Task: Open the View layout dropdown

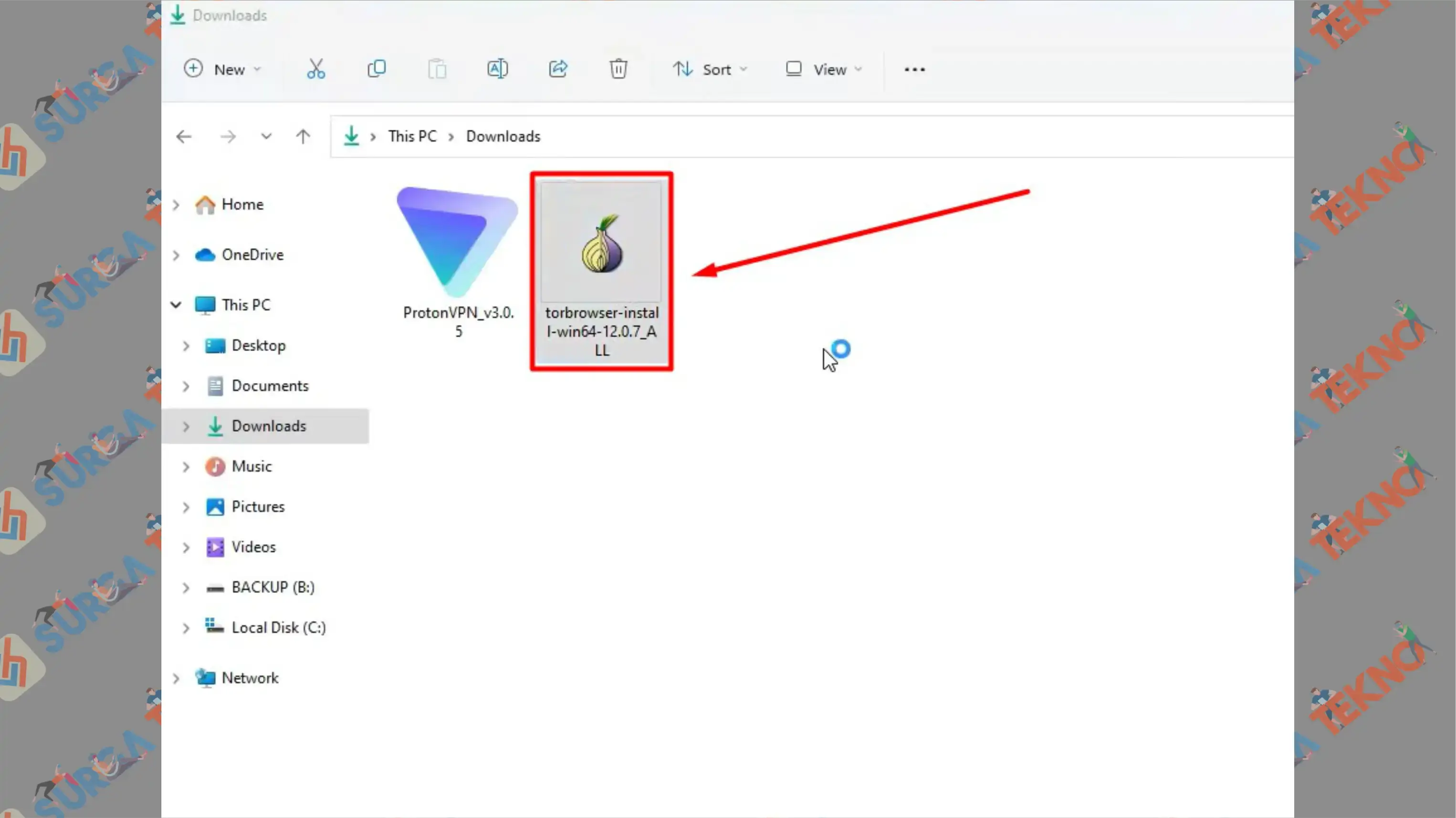Action: pos(824,69)
